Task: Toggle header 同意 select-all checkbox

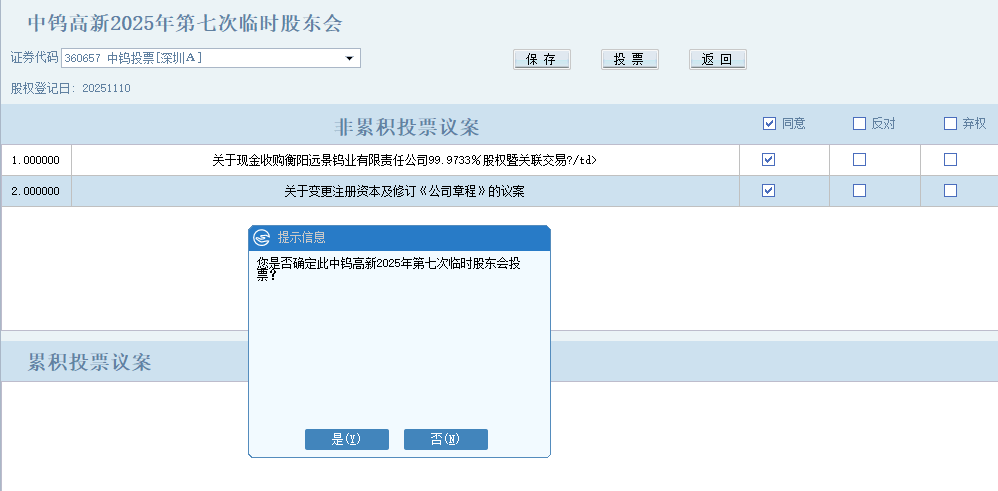Action: click(769, 124)
